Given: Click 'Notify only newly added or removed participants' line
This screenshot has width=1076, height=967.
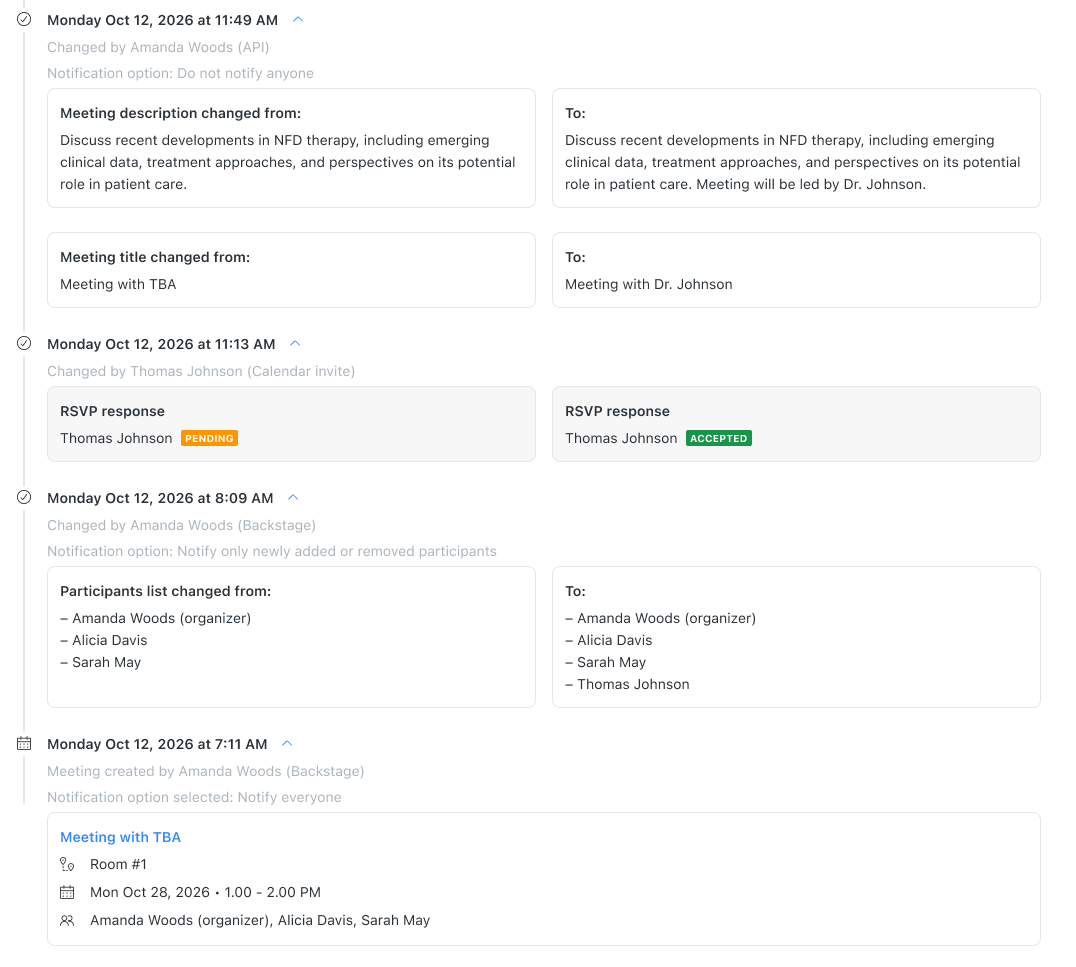Looking at the screenshot, I should (272, 550).
